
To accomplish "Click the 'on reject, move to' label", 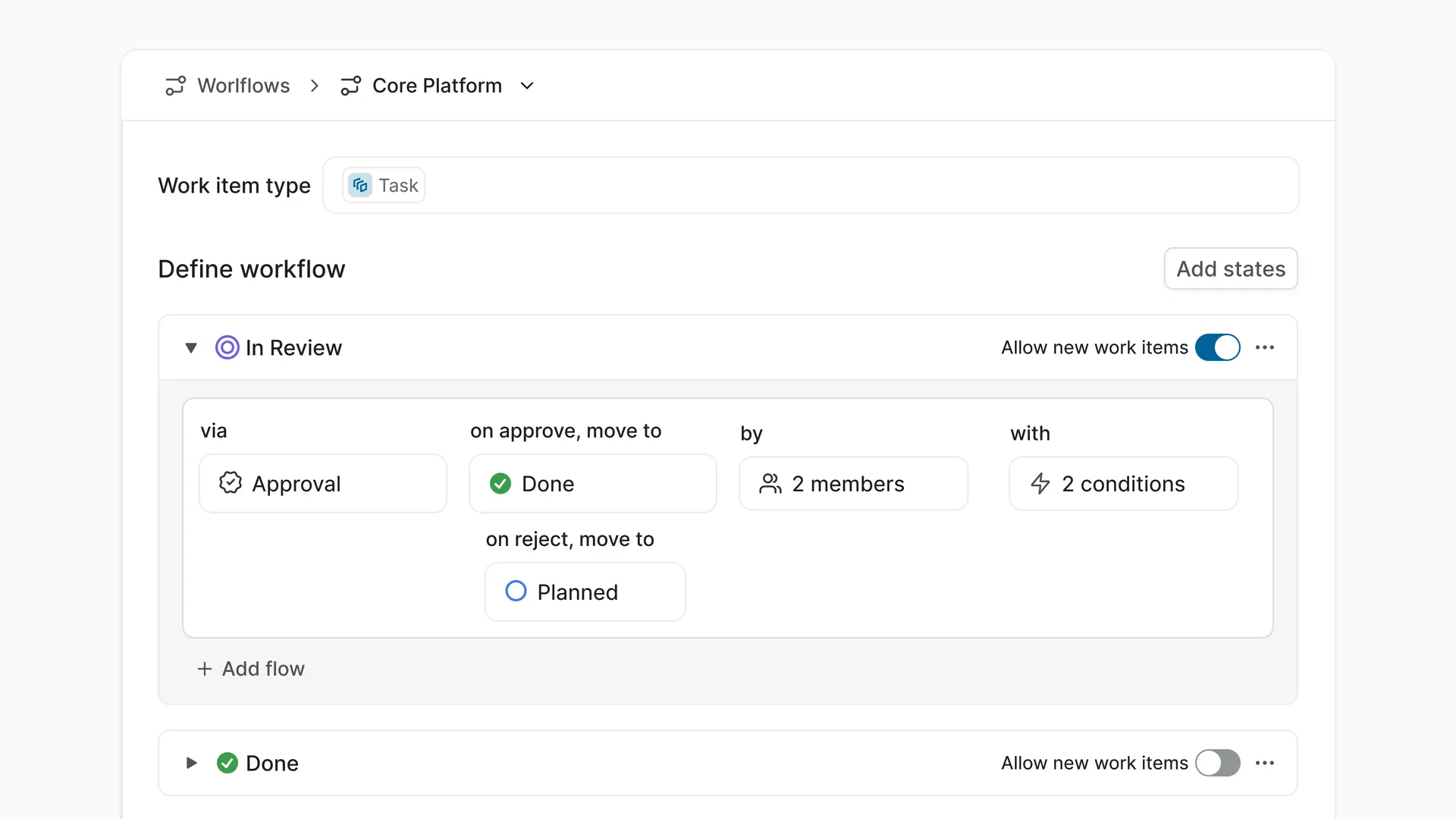I will pyautogui.click(x=570, y=539).
